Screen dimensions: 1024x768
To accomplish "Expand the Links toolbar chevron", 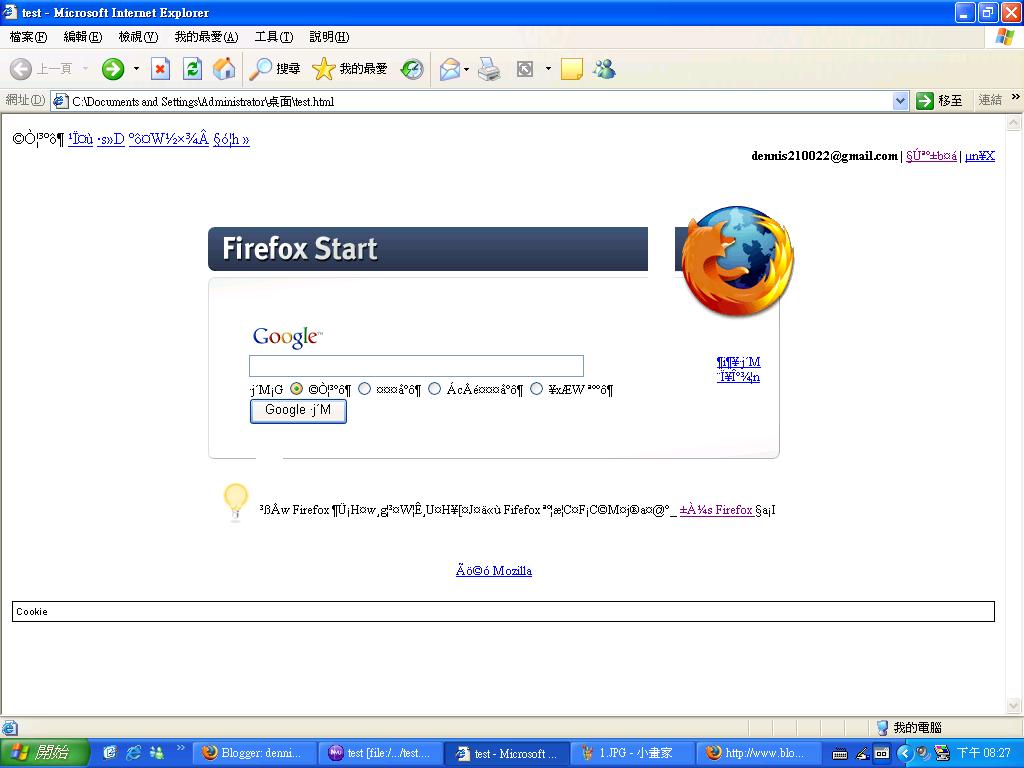I will [x=1016, y=97].
